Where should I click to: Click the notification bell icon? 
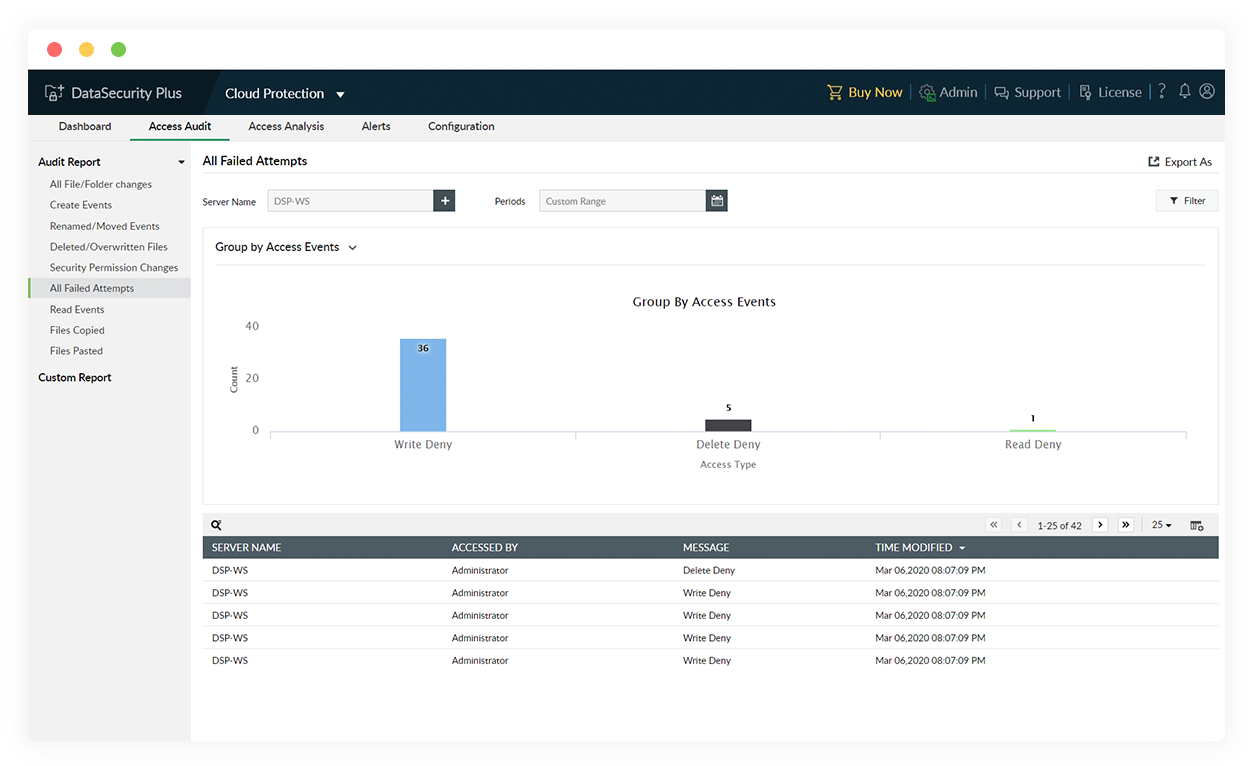(1184, 92)
